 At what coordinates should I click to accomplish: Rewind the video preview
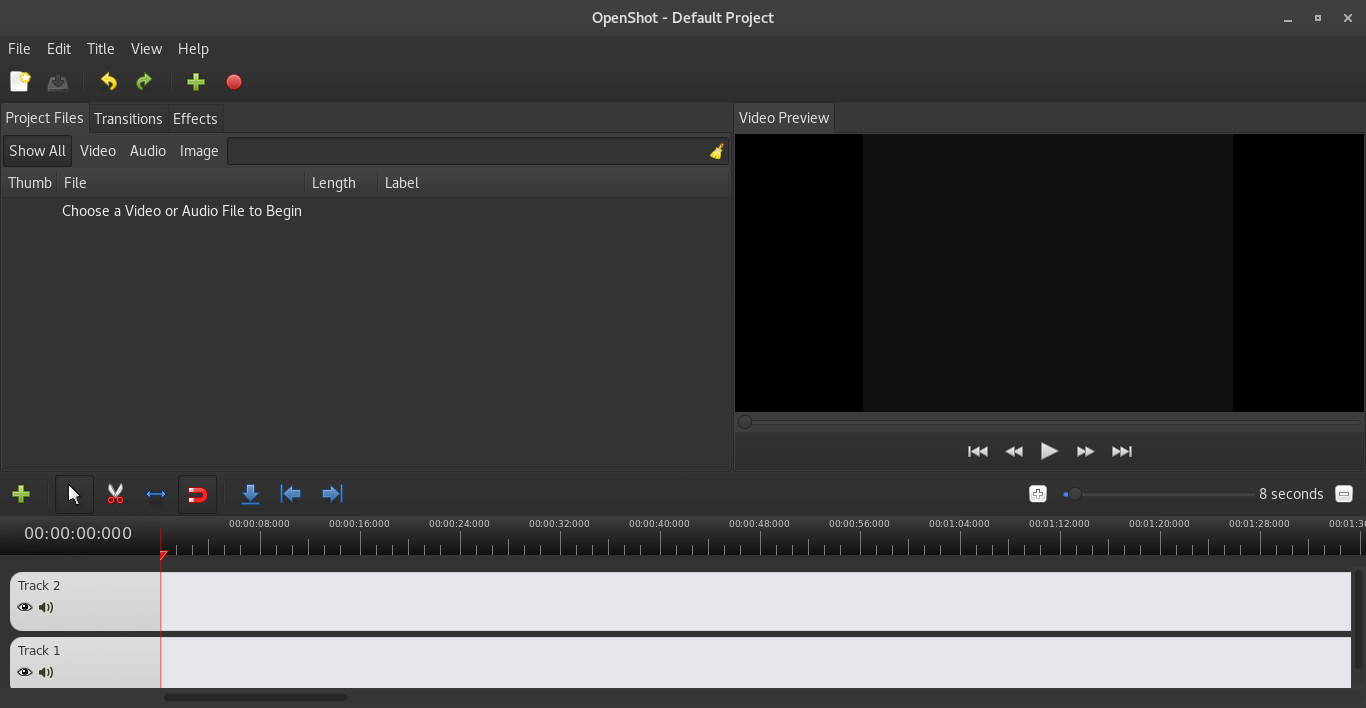(1014, 452)
